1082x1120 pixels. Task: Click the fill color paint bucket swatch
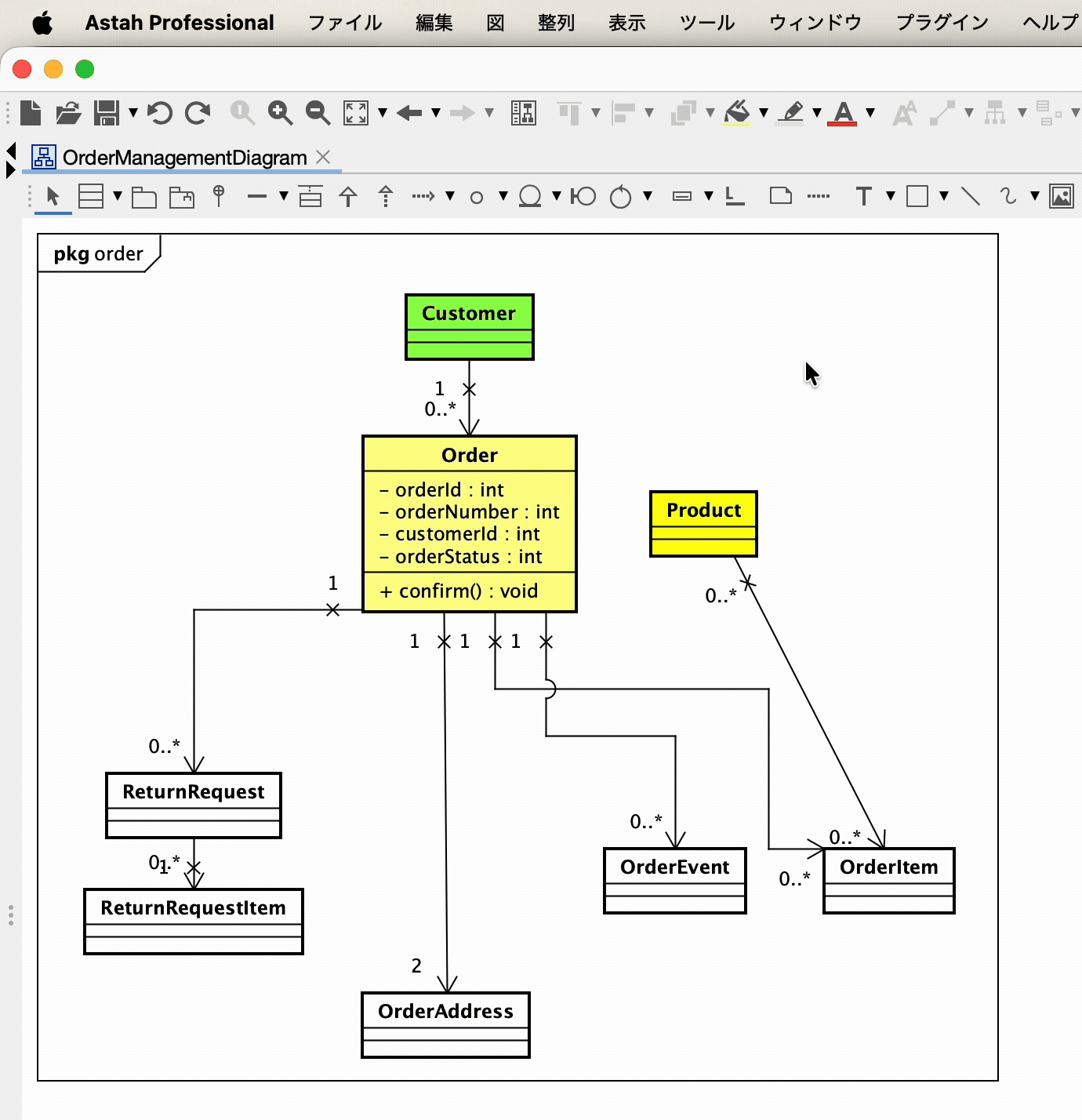tap(736, 113)
